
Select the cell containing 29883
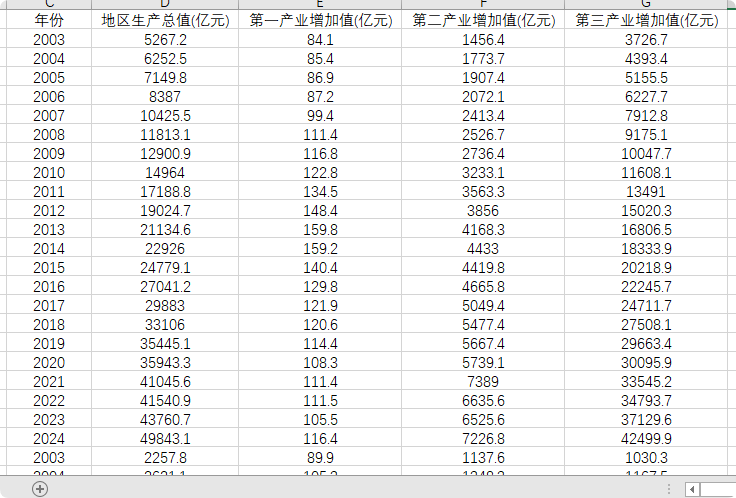(165, 306)
